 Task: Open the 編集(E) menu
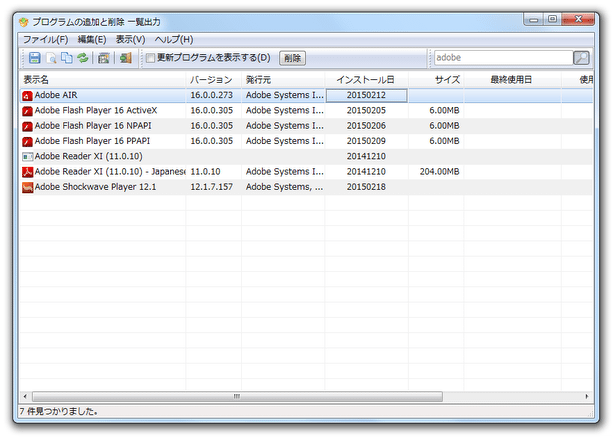[92, 39]
